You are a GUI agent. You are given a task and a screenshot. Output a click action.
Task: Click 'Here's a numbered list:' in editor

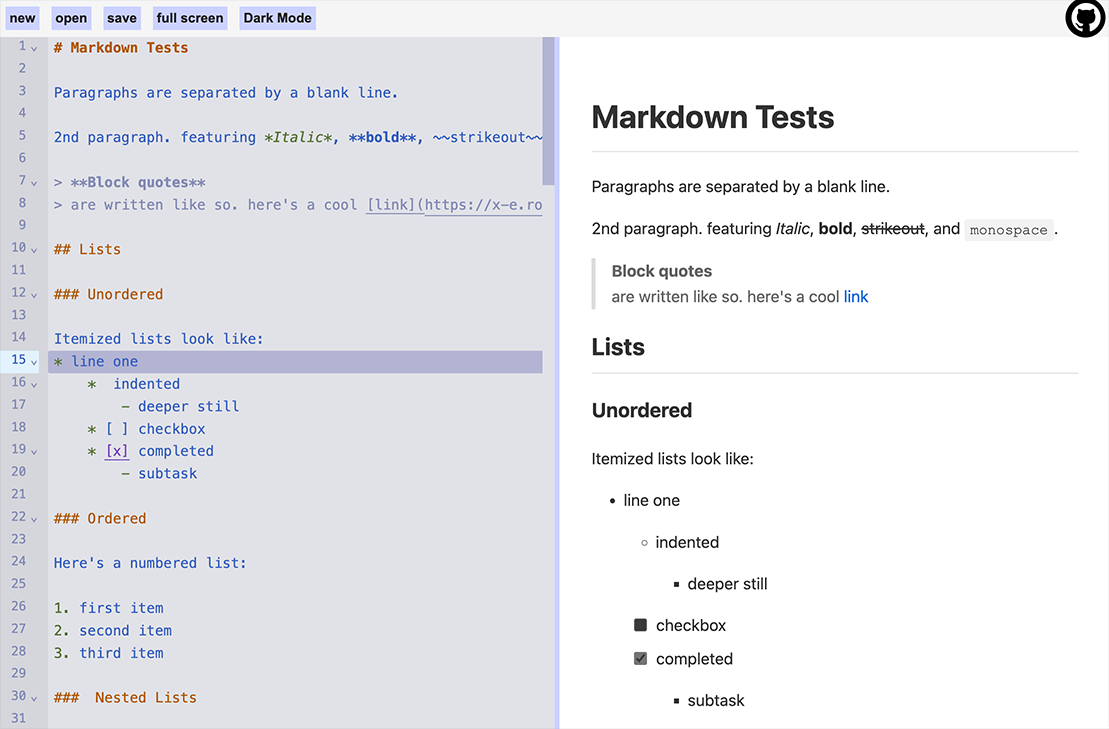(150, 564)
